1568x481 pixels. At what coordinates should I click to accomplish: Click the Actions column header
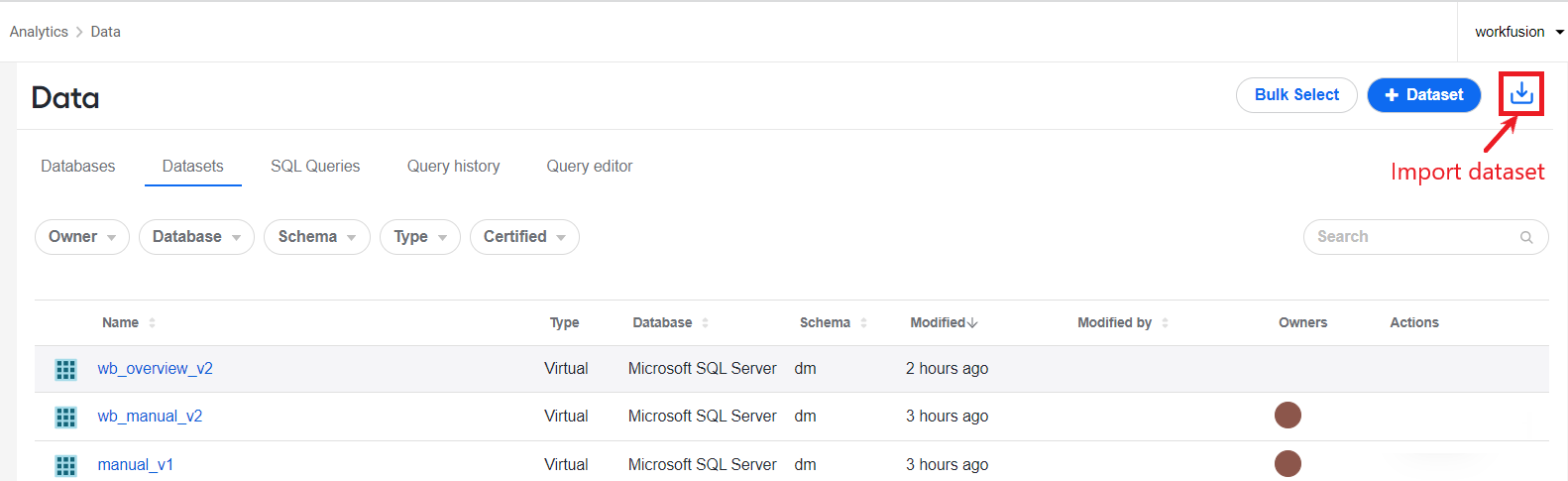click(x=1414, y=322)
